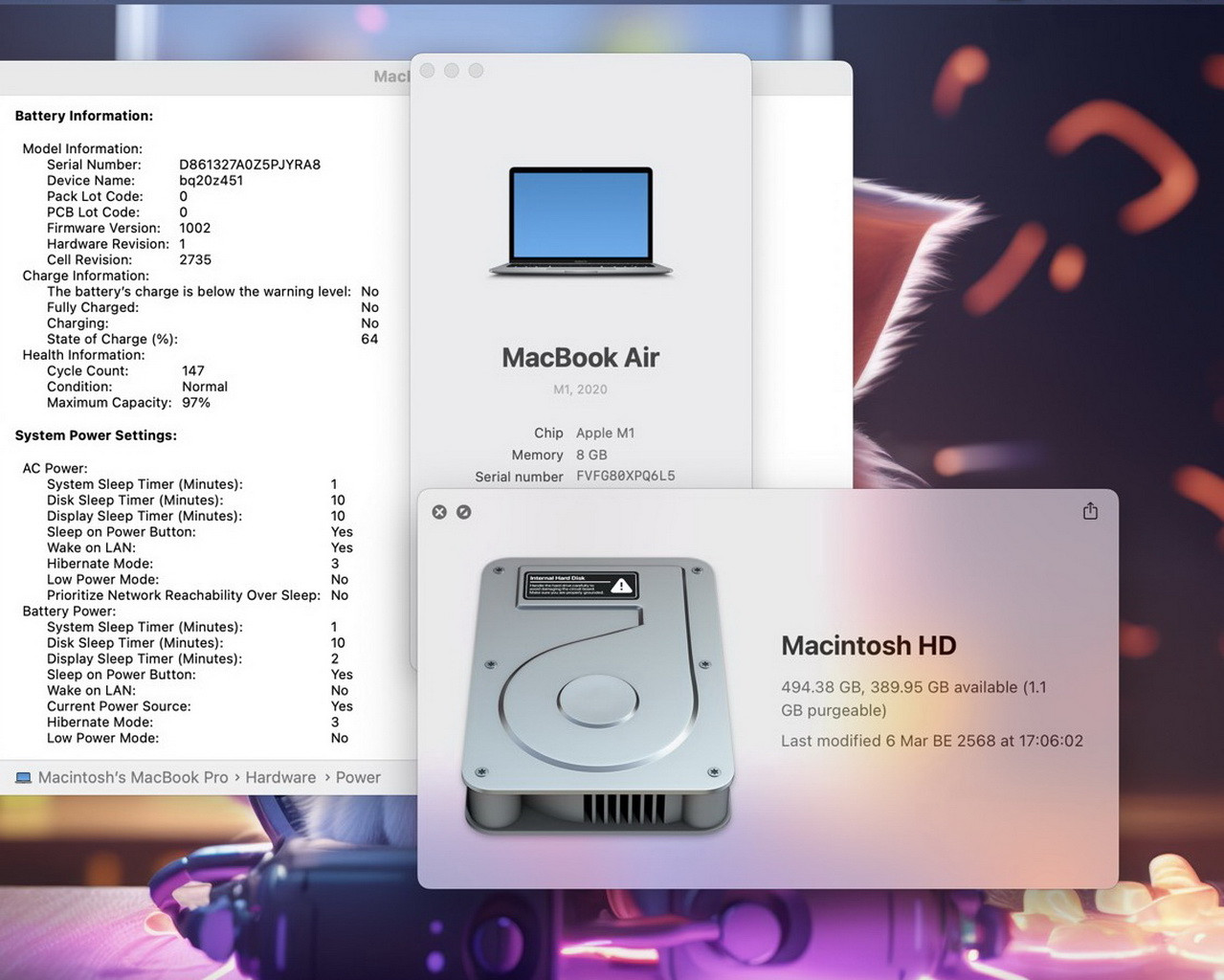The image size is (1224, 980).
Task: Click the share icon in Quick Look window
Action: 1090,511
